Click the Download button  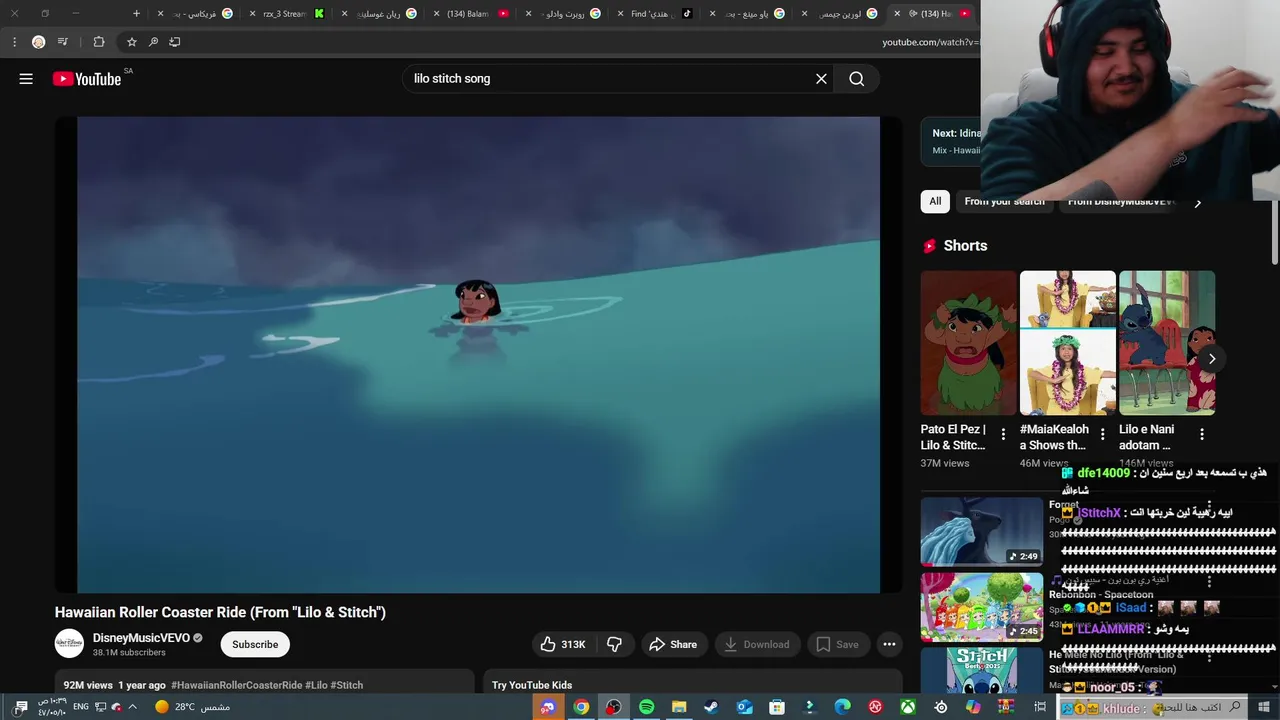756,645
